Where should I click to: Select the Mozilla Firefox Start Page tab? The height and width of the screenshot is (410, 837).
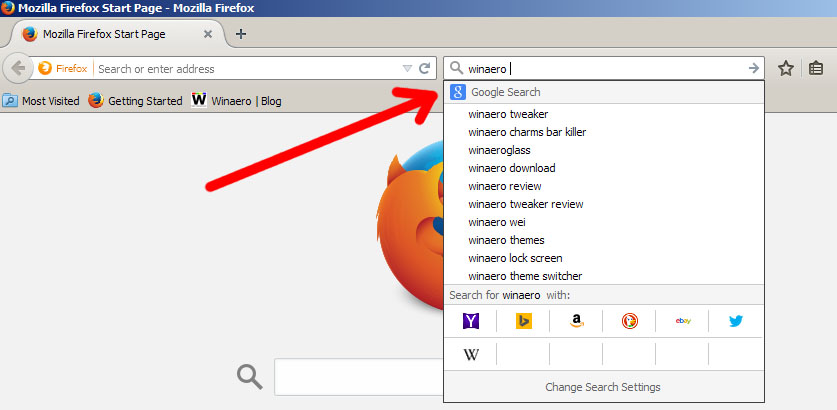(x=116, y=34)
